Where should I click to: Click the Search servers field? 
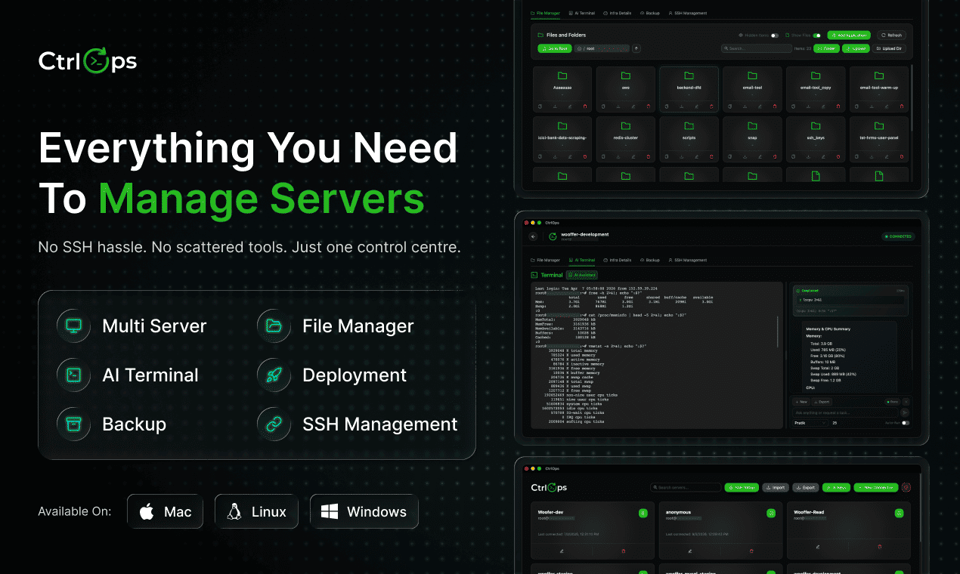pyautogui.click(x=686, y=488)
